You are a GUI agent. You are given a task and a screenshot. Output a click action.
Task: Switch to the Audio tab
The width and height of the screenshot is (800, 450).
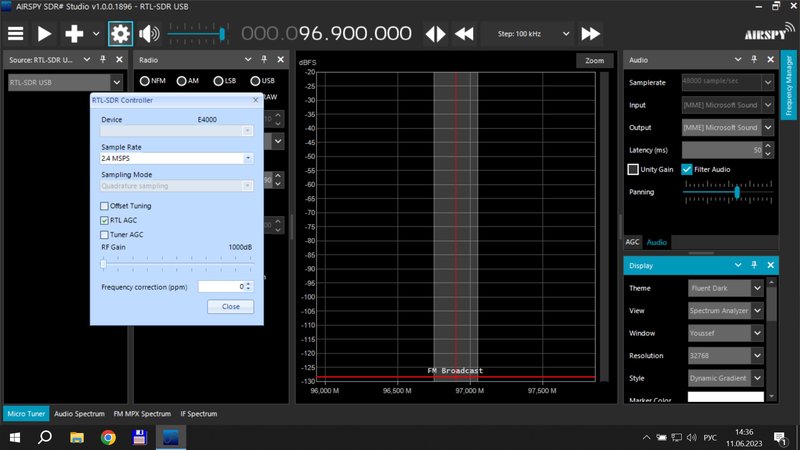point(657,242)
